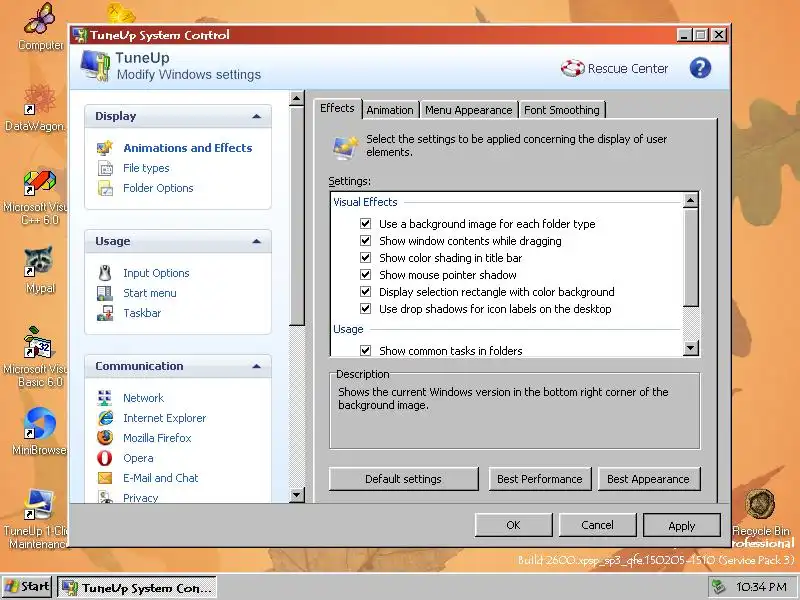Toggle Use drop shadows for icon labels
This screenshot has height=600, width=800.
coord(365,308)
